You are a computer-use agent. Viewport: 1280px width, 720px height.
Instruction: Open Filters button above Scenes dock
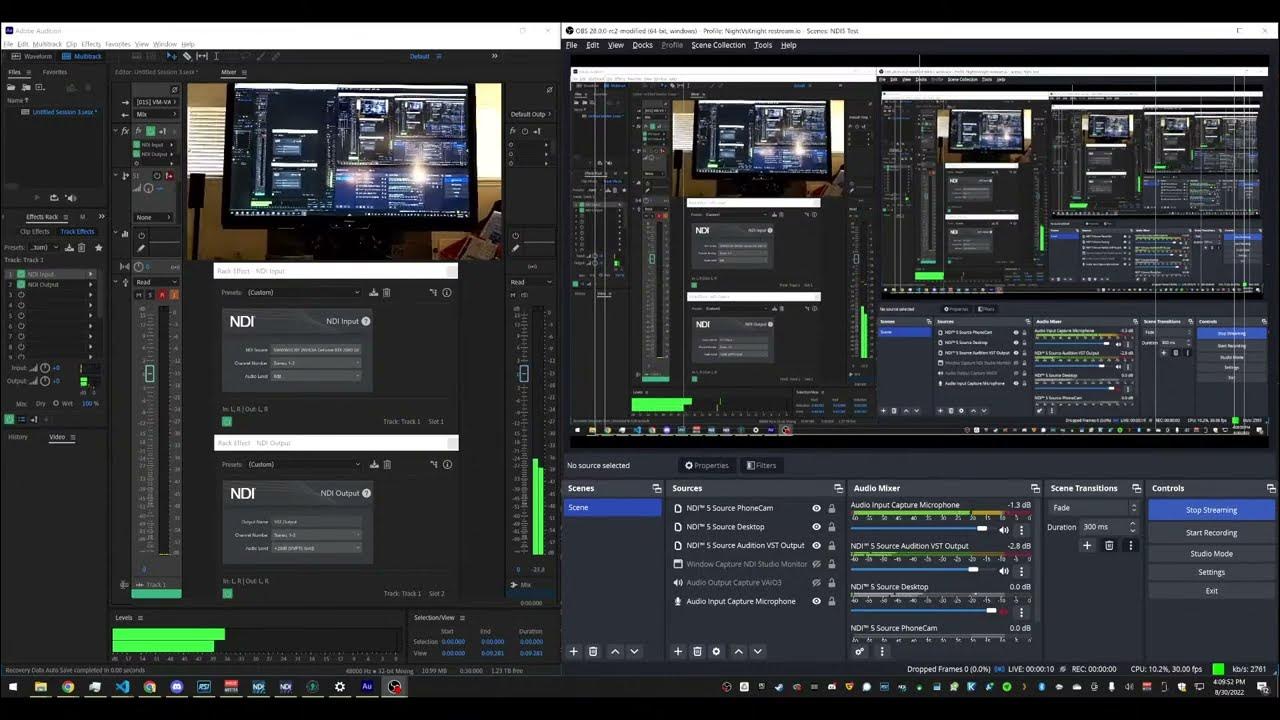pos(760,465)
